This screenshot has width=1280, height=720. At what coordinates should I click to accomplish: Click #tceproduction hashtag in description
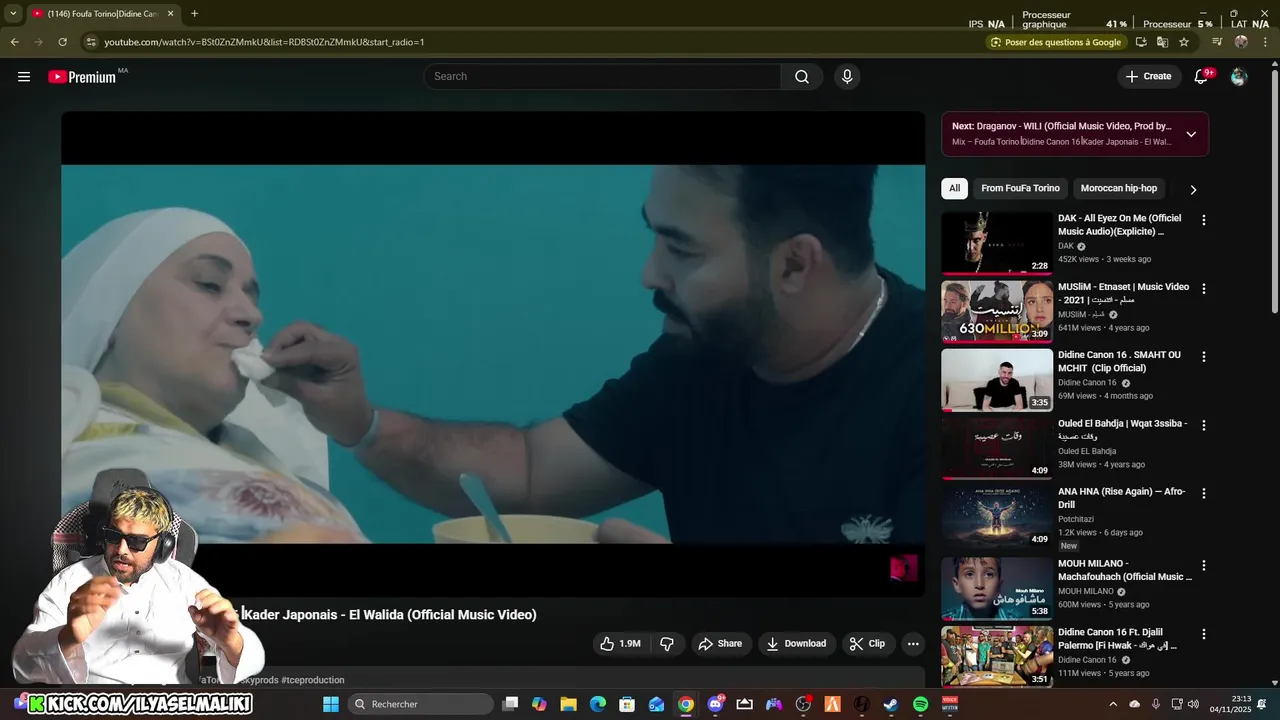[312, 680]
